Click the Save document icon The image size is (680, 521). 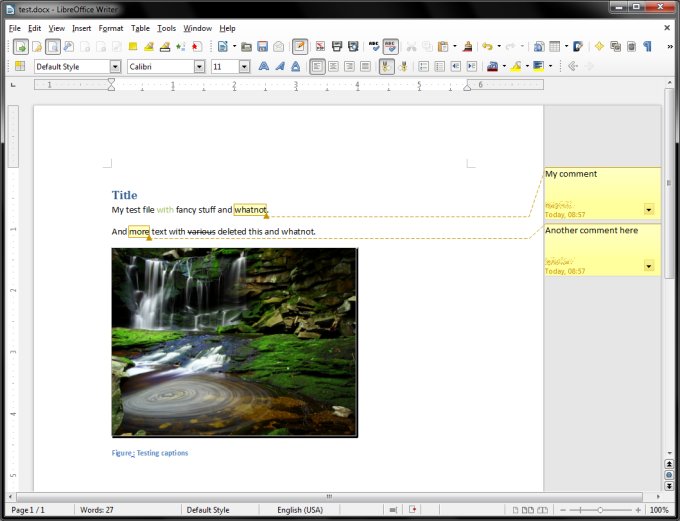[262, 46]
